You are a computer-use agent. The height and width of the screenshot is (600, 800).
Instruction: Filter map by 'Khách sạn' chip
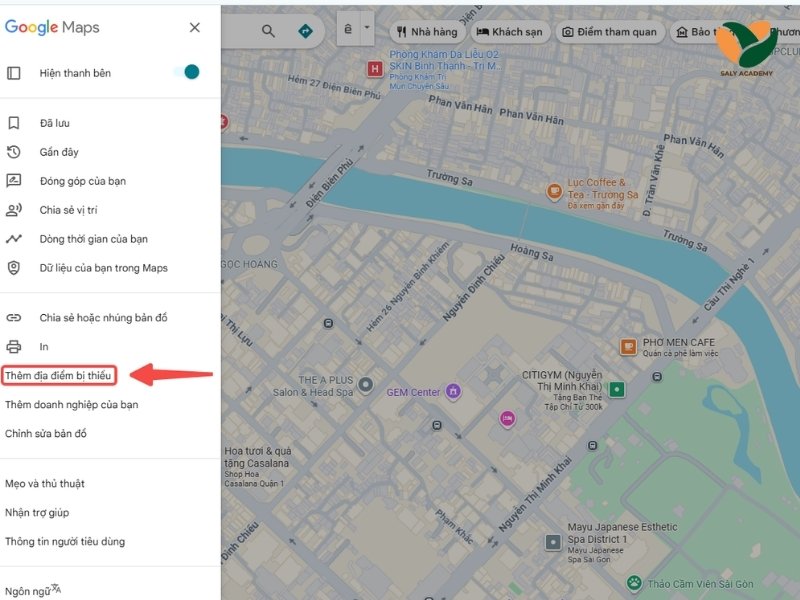(x=509, y=32)
